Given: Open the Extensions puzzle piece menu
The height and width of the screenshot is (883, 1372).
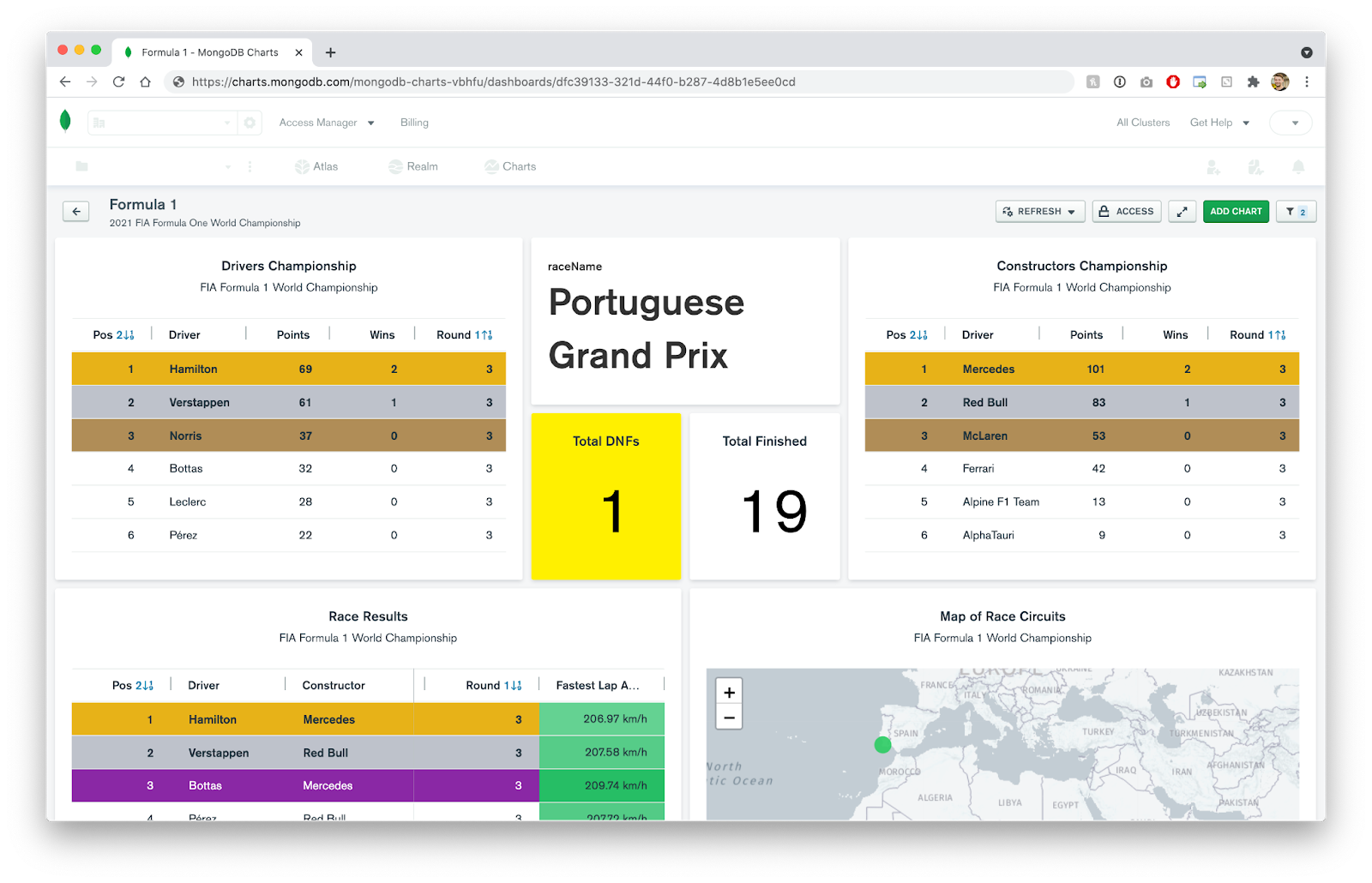Looking at the screenshot, I should pos(1253,81).
